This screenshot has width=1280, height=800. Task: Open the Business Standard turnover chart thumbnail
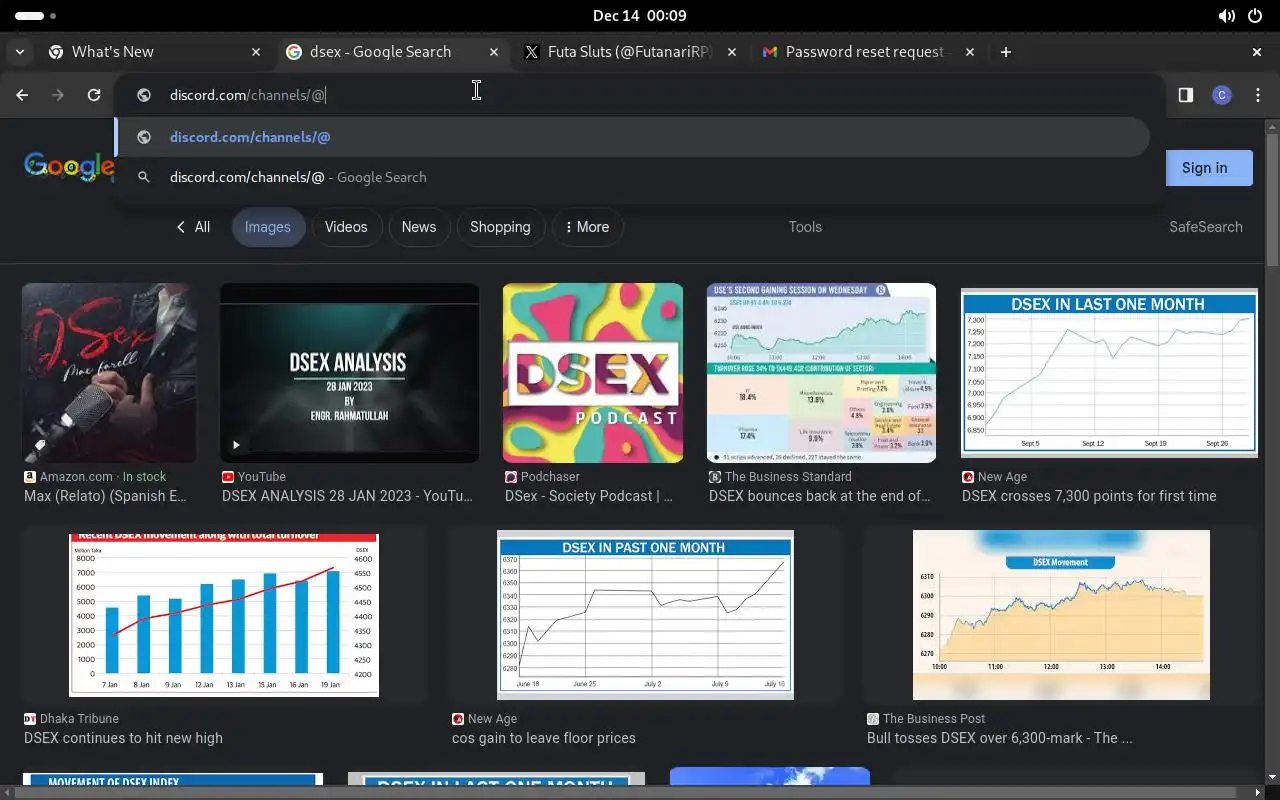pyautogui.click(x=821, y=373)
